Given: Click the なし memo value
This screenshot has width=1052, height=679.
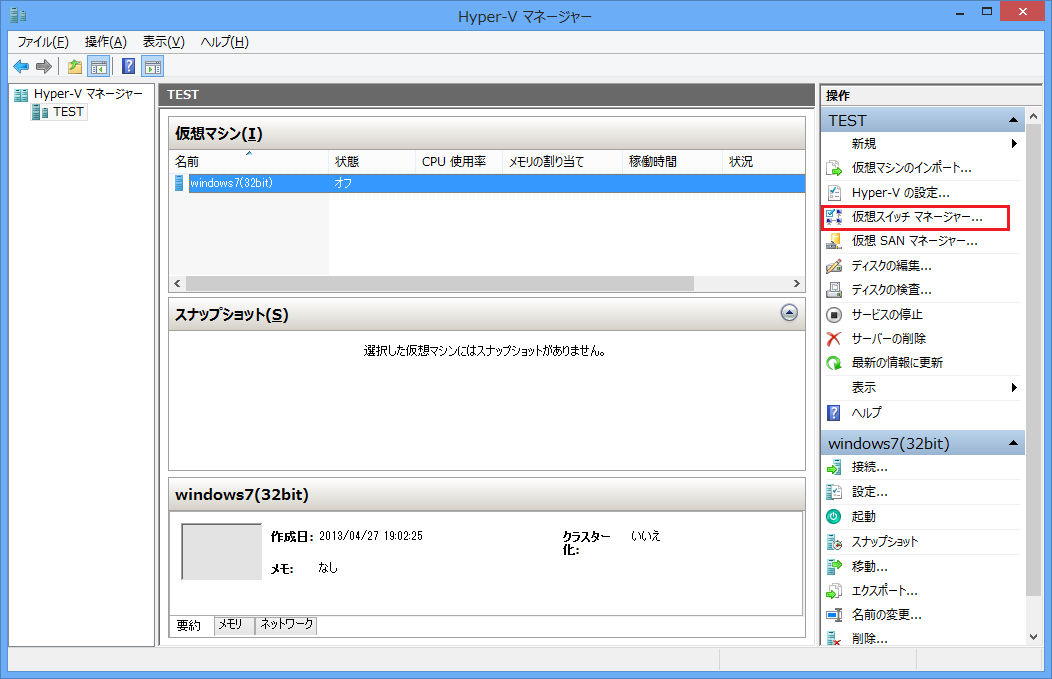Looking at the screenshot, I should point(327,568).
